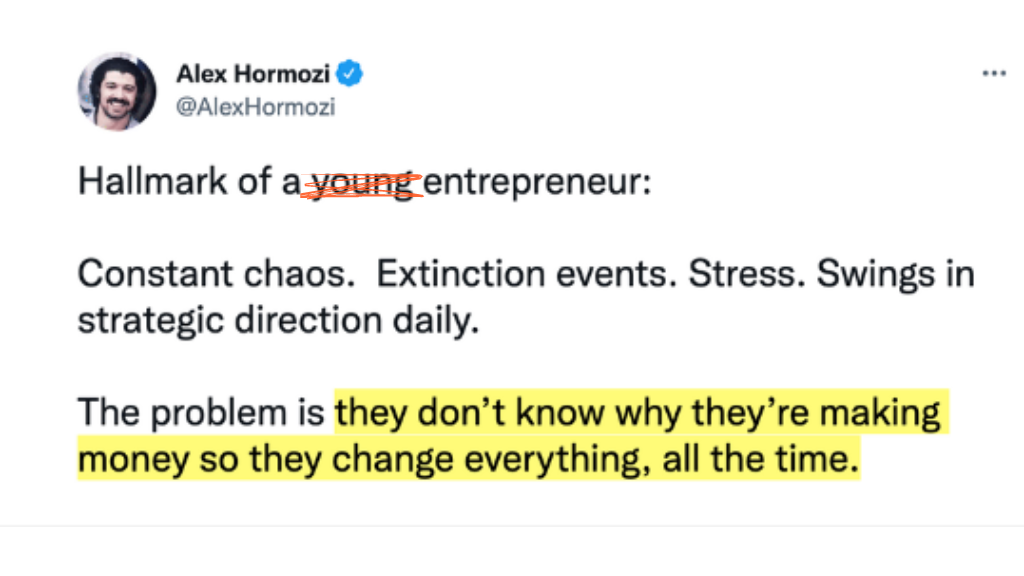Open the three-dot more options menu
1024x576 pixels.
click(993, 75)
